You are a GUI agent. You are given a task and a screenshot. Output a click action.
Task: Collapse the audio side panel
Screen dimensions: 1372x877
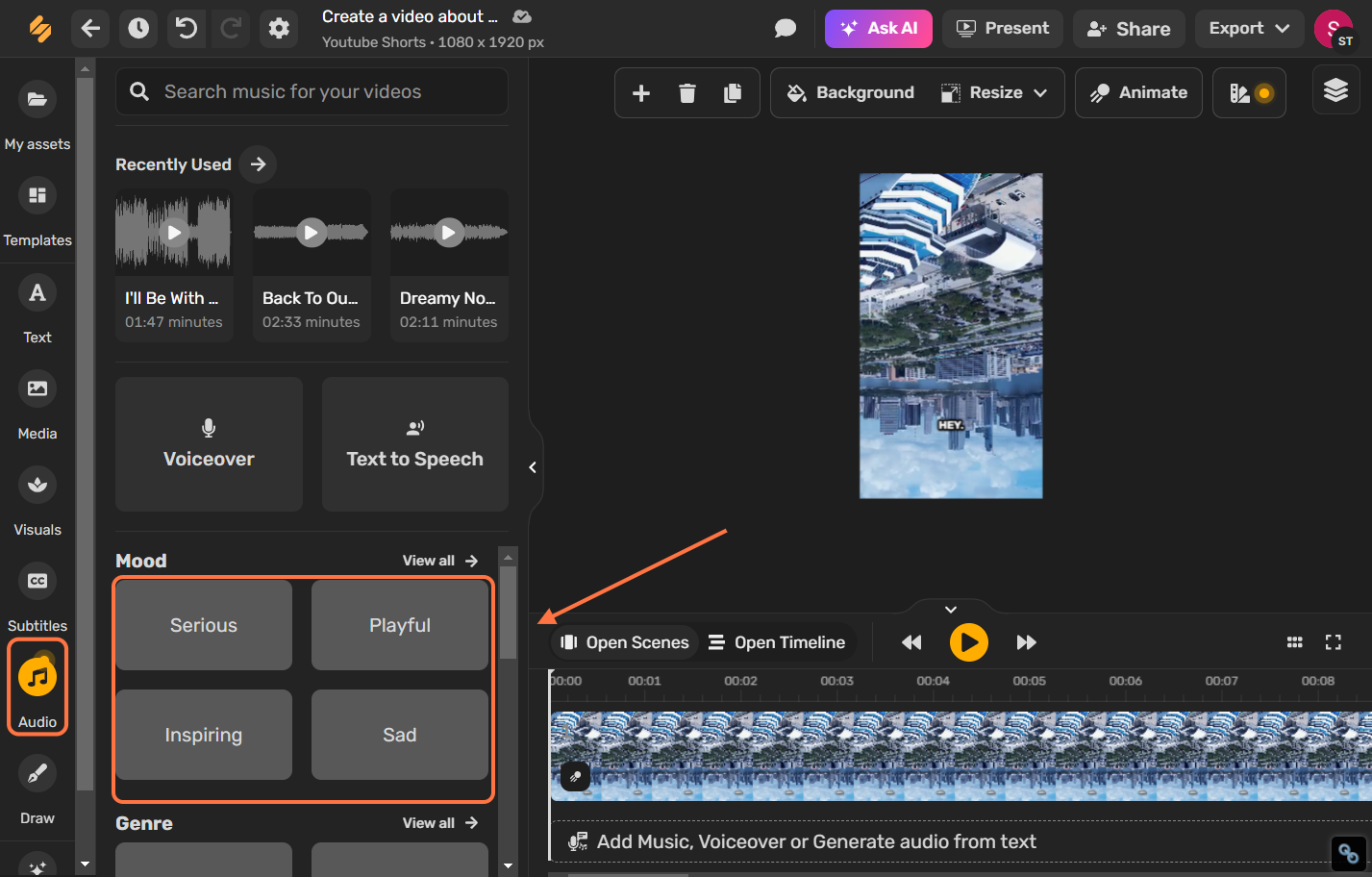click(533, 467)
